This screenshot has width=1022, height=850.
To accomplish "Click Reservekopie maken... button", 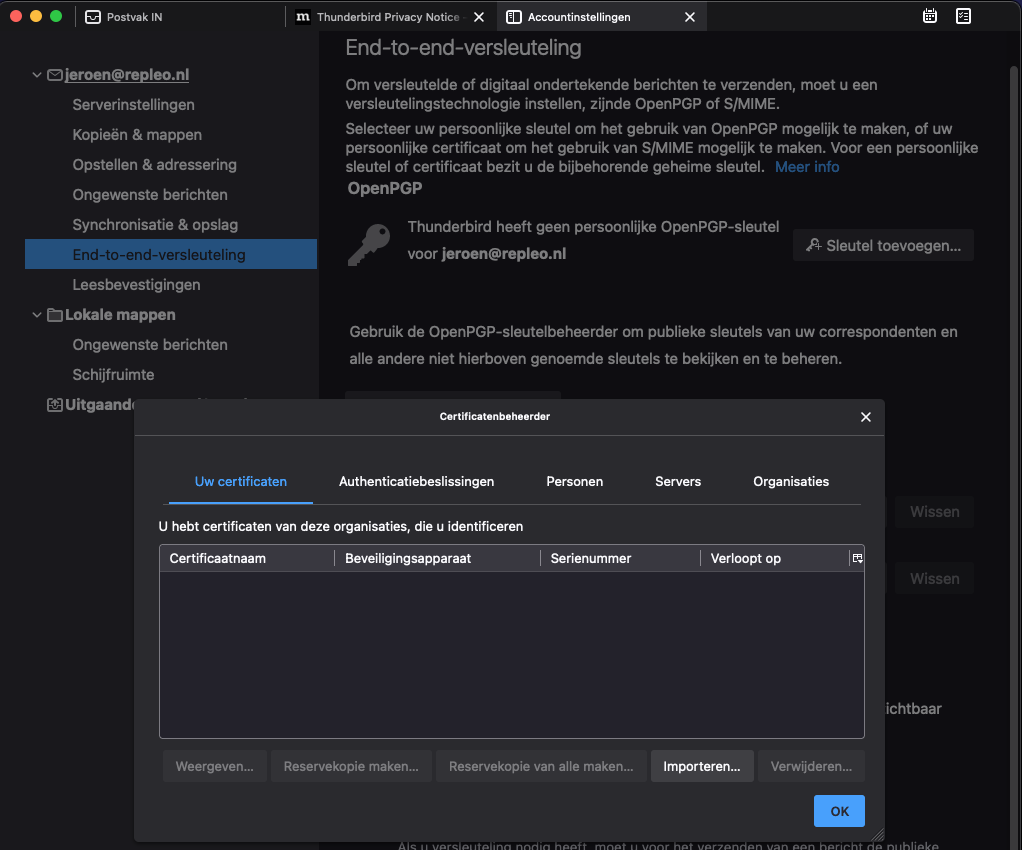I will tap(351, 766).
